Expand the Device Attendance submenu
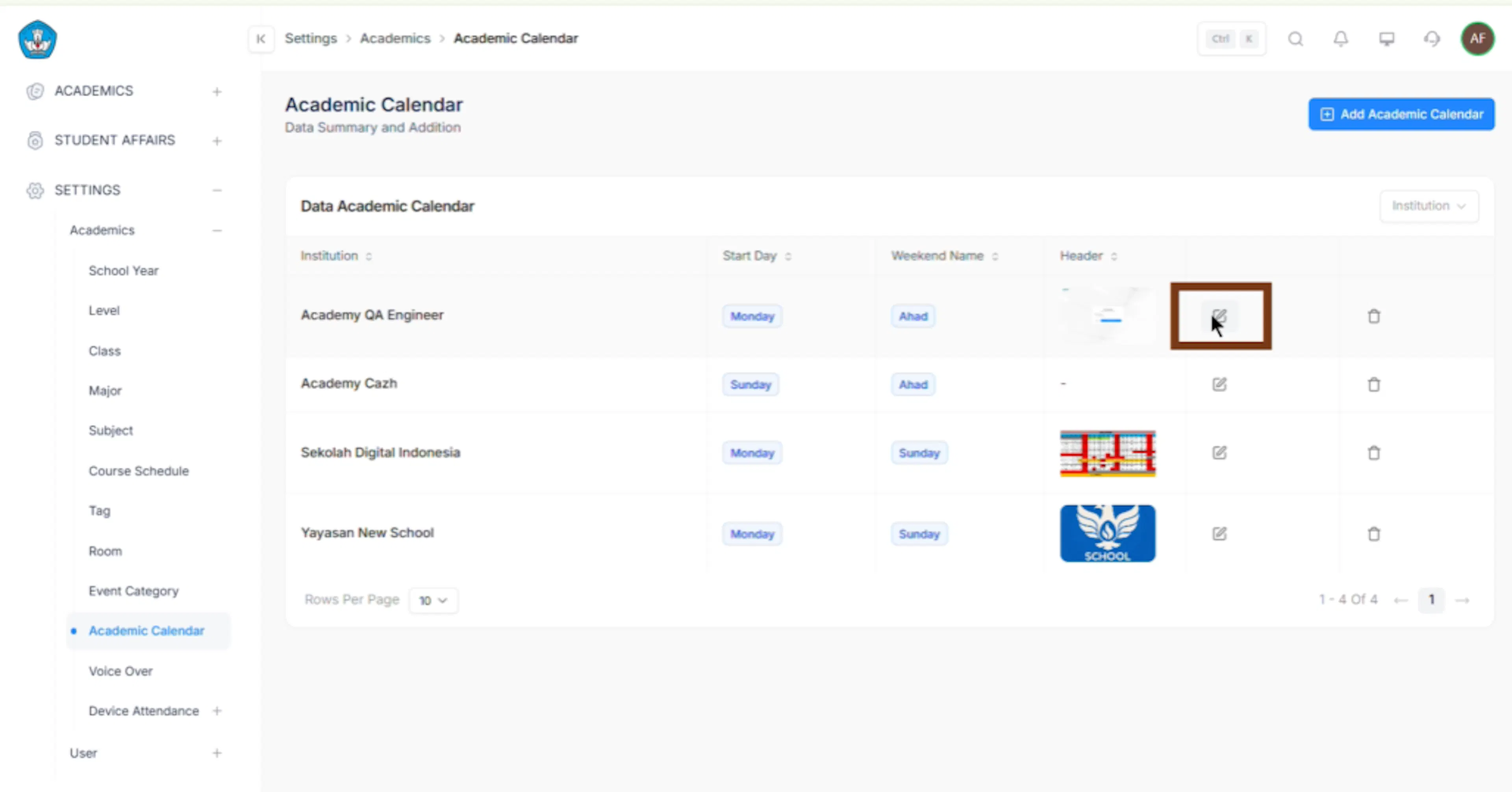This screenshot has width=1512, height=792. (217, 711)
